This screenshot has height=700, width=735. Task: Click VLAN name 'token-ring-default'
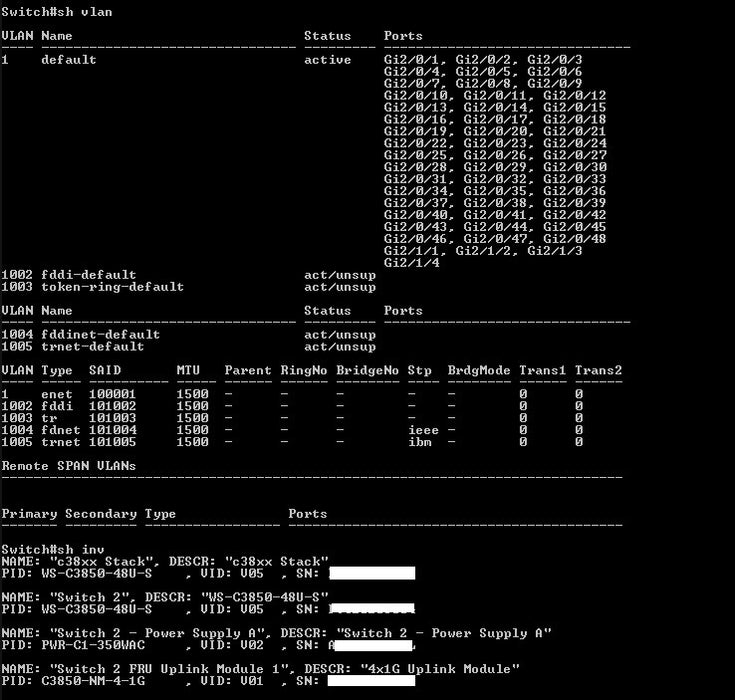tap(112, 286)
